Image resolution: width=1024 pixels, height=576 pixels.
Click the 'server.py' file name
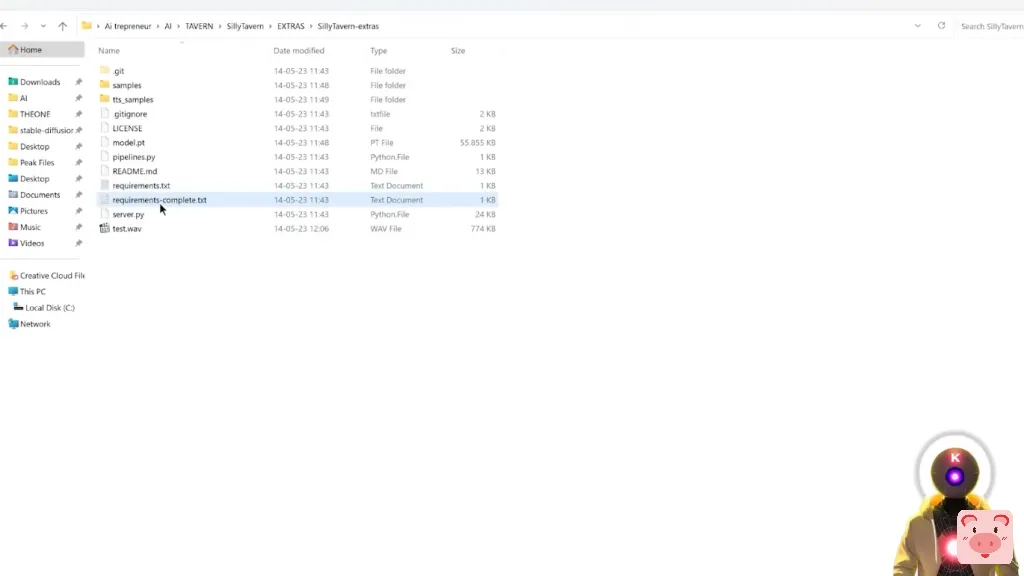128,214
